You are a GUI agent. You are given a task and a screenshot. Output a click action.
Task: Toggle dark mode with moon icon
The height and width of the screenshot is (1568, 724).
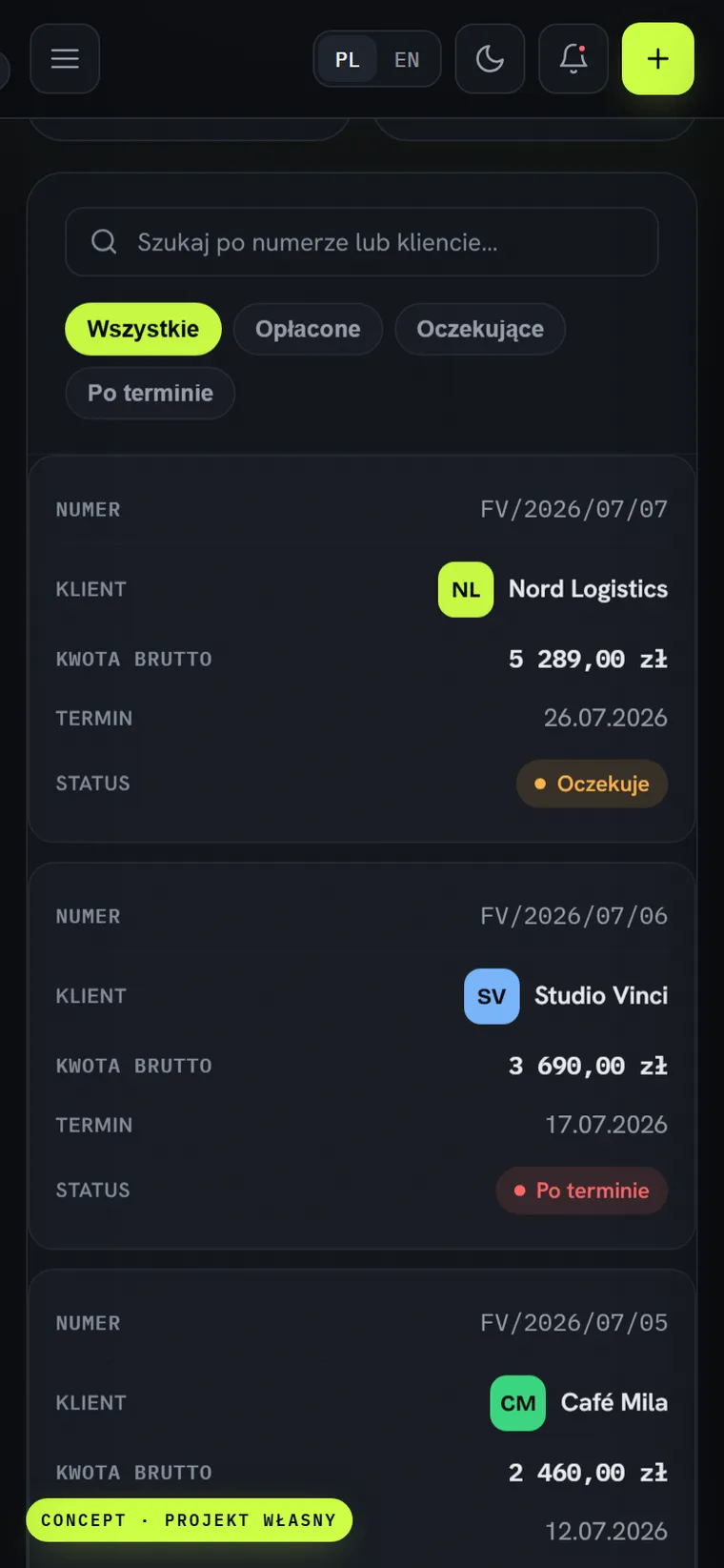490,59
